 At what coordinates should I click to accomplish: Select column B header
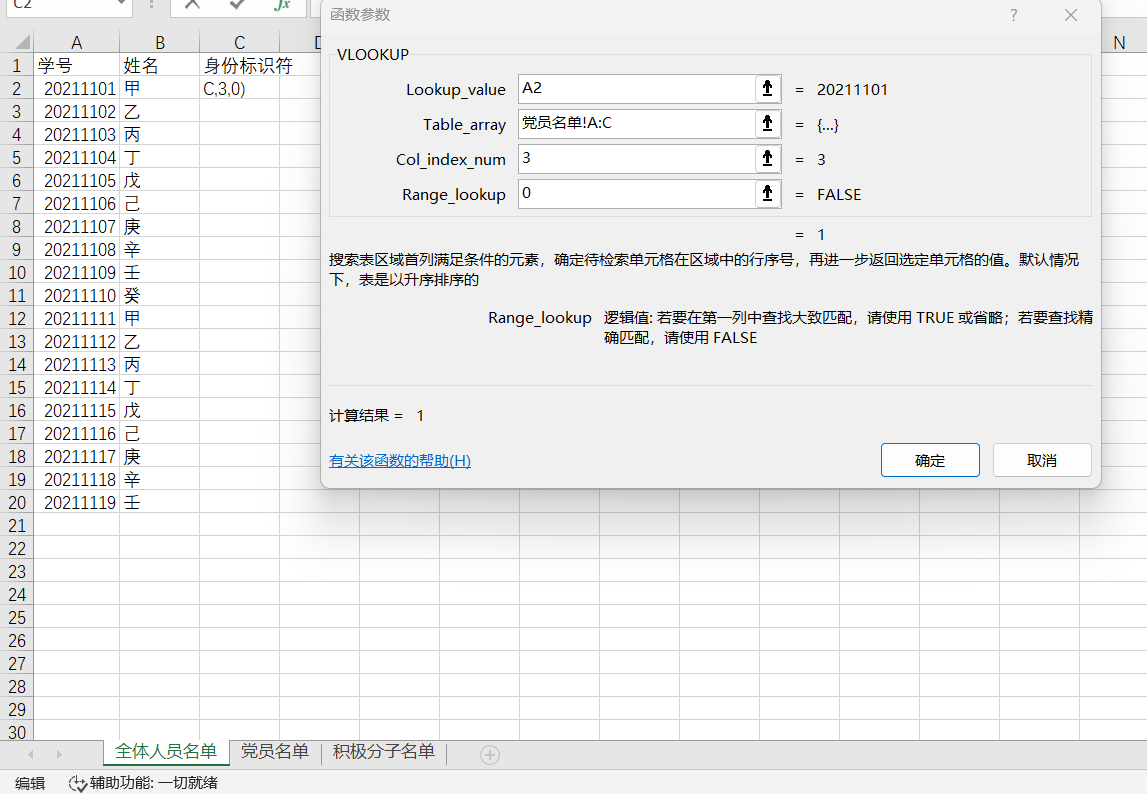coord(159,42)
